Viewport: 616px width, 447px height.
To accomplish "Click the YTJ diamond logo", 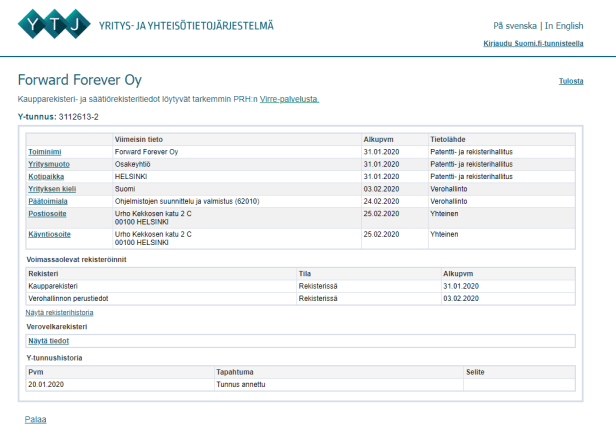I will point(54,24).
